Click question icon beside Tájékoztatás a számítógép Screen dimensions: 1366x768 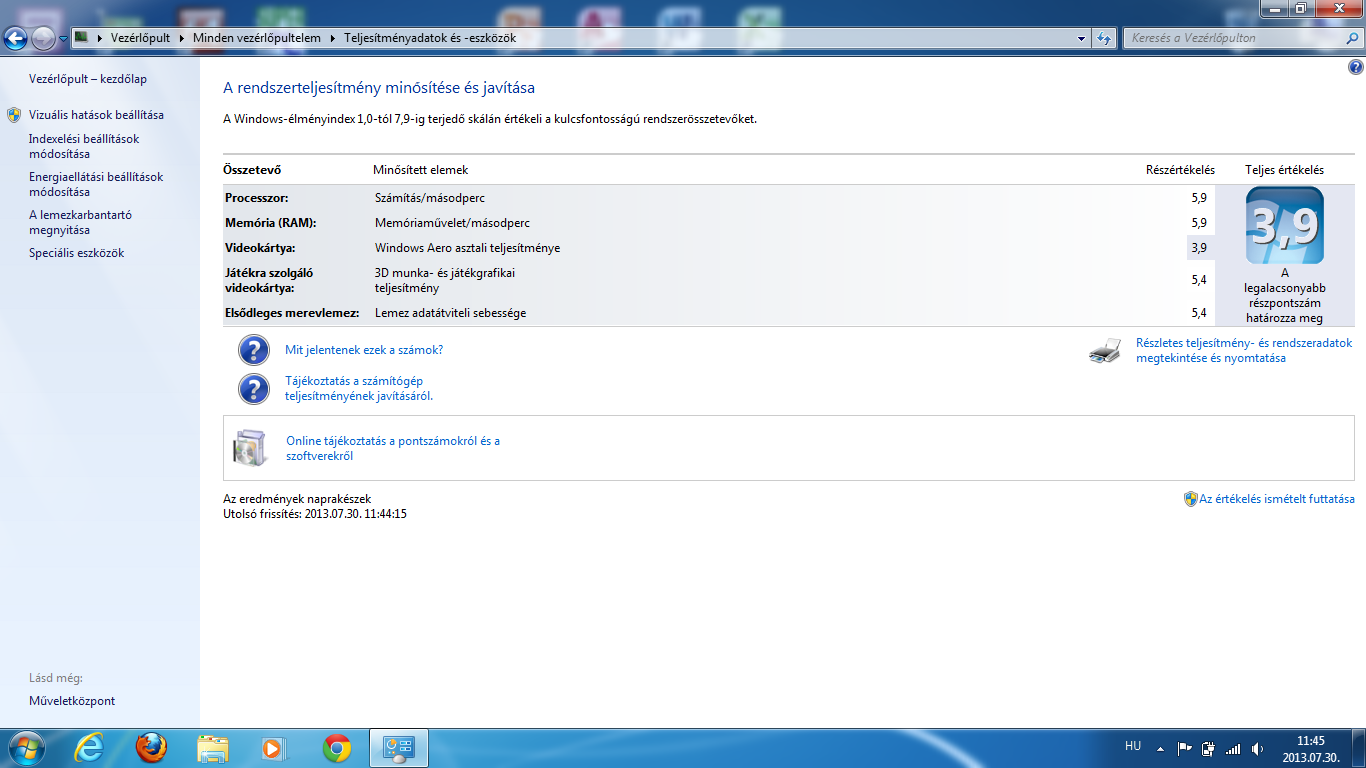[x=254, y=388]
